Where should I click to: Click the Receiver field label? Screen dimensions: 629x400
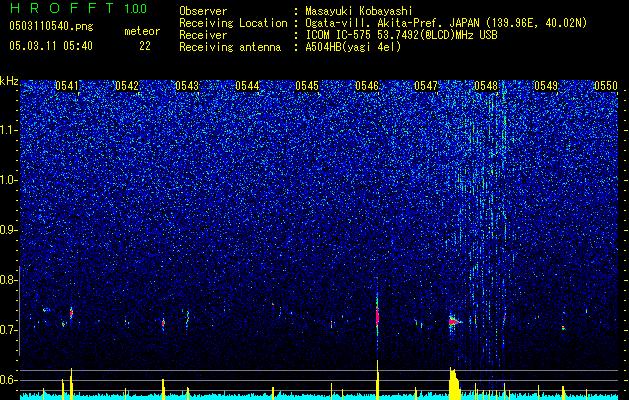tap(203, 35)
